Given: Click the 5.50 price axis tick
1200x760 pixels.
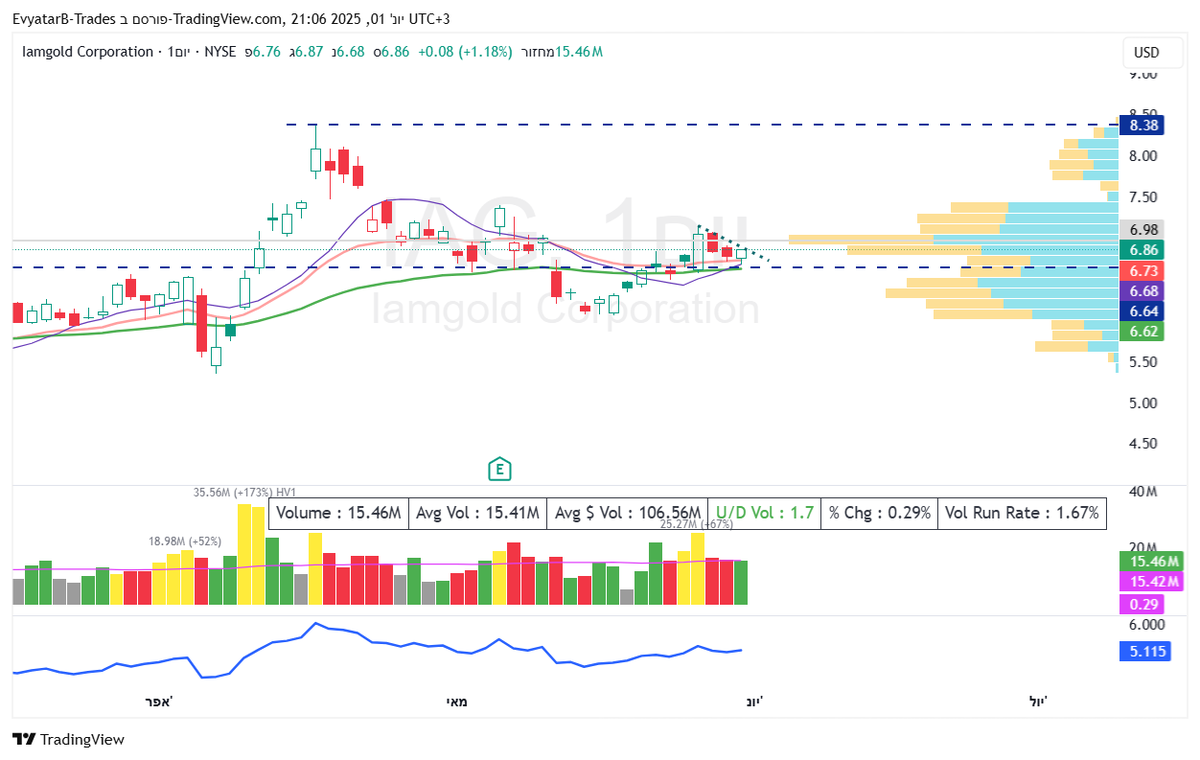Looking at the screenshot, I should 1144,362.
